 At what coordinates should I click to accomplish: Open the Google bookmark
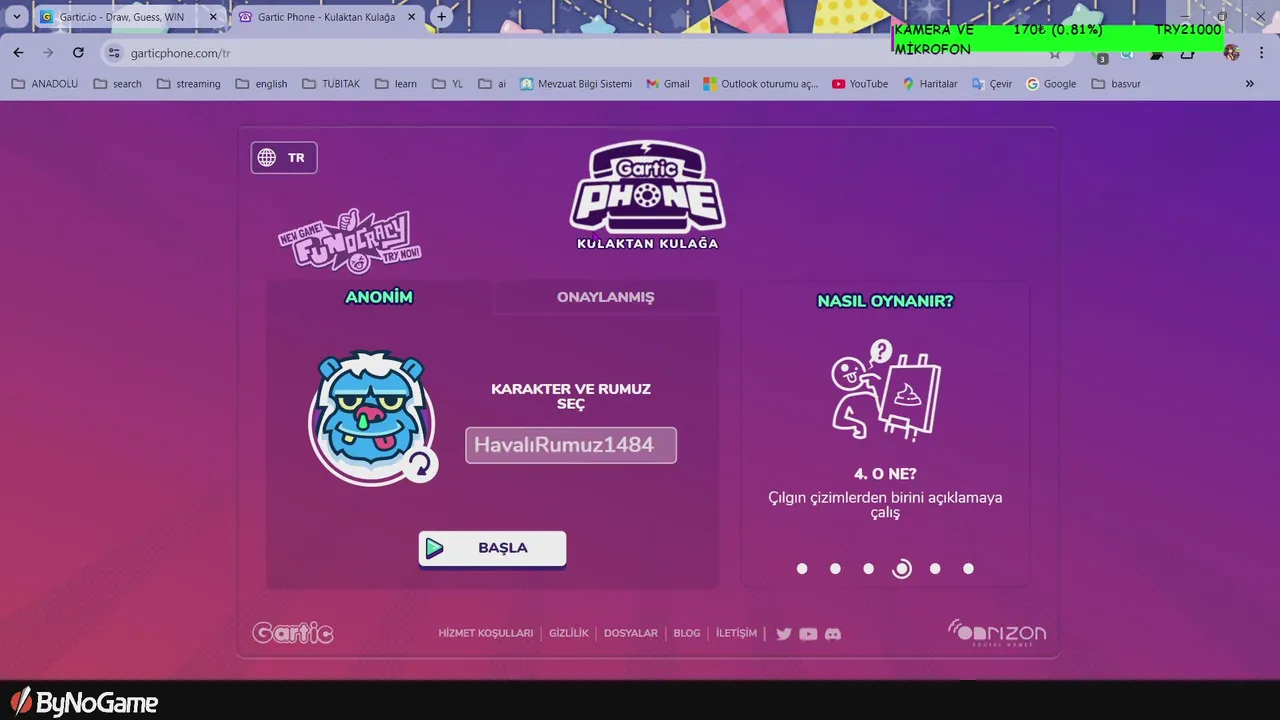(x=1052, y=84)
